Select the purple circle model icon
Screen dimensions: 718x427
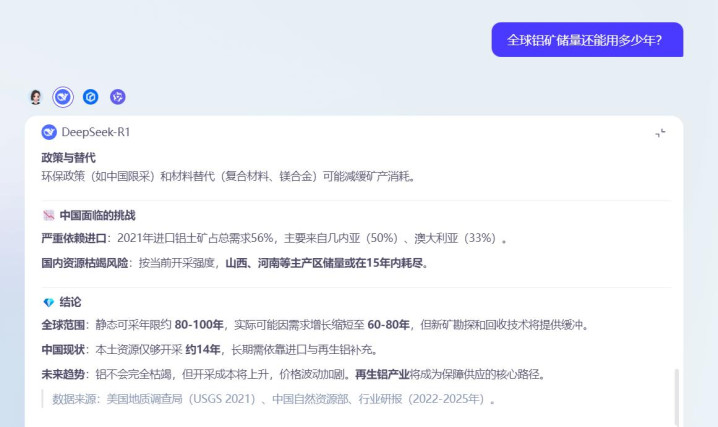[x=118, y=97]
